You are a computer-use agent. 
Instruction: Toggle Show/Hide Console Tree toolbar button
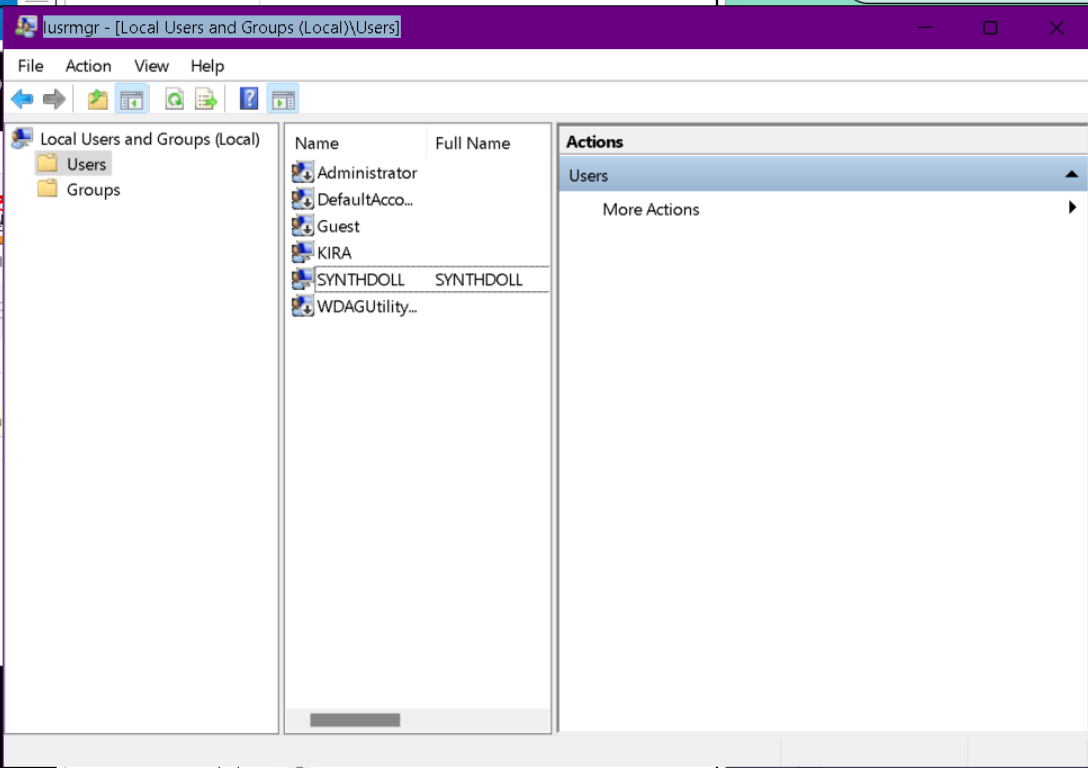tap(131, 99)
